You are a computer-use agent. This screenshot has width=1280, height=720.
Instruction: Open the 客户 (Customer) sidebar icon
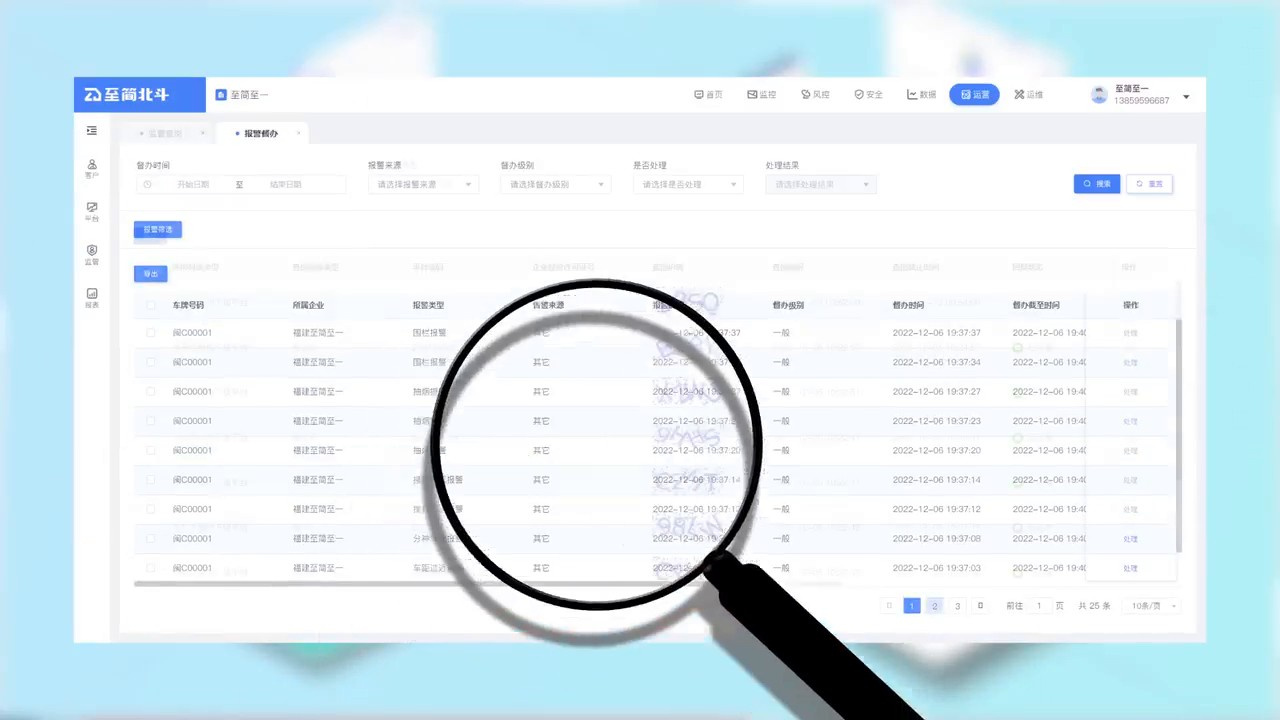pyautogui.click(x=92, y=168)
